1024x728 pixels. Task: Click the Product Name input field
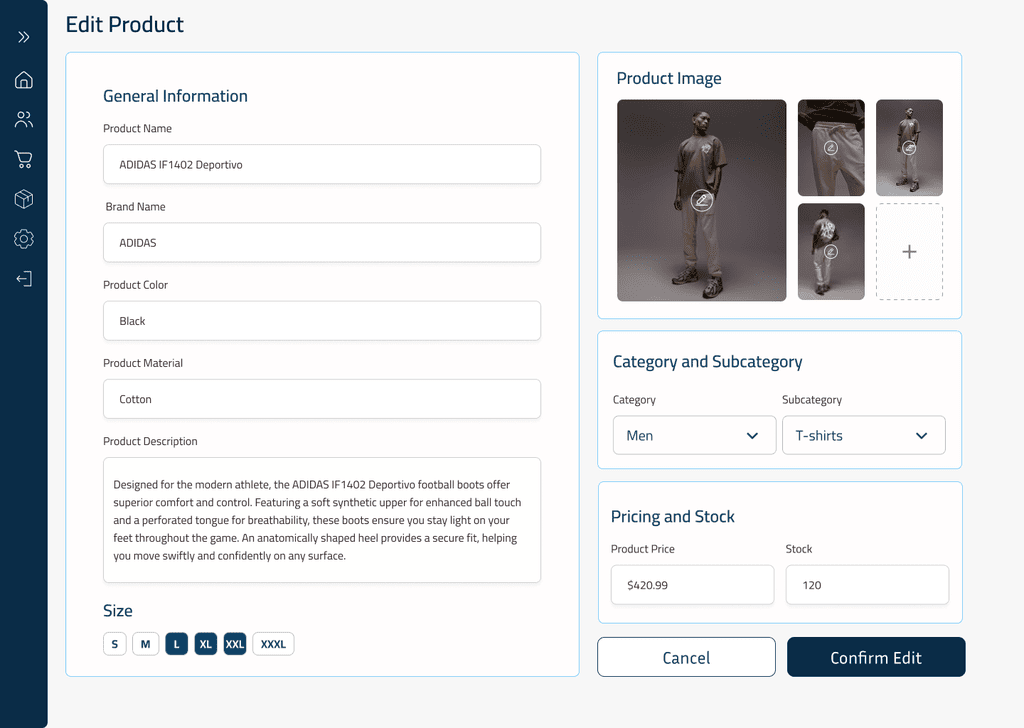322,164
